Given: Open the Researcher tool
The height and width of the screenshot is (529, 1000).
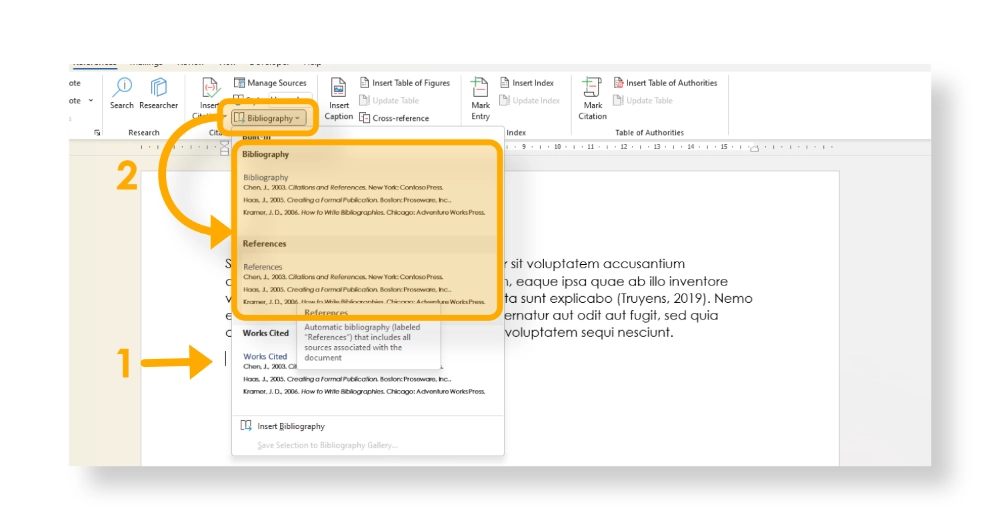Looking at the screenshot, I should point(159,92).
